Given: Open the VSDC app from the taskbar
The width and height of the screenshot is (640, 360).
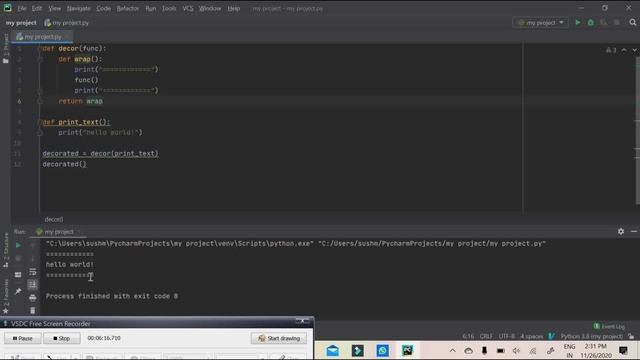Looking at the screenshot, I should pos(358,351).
